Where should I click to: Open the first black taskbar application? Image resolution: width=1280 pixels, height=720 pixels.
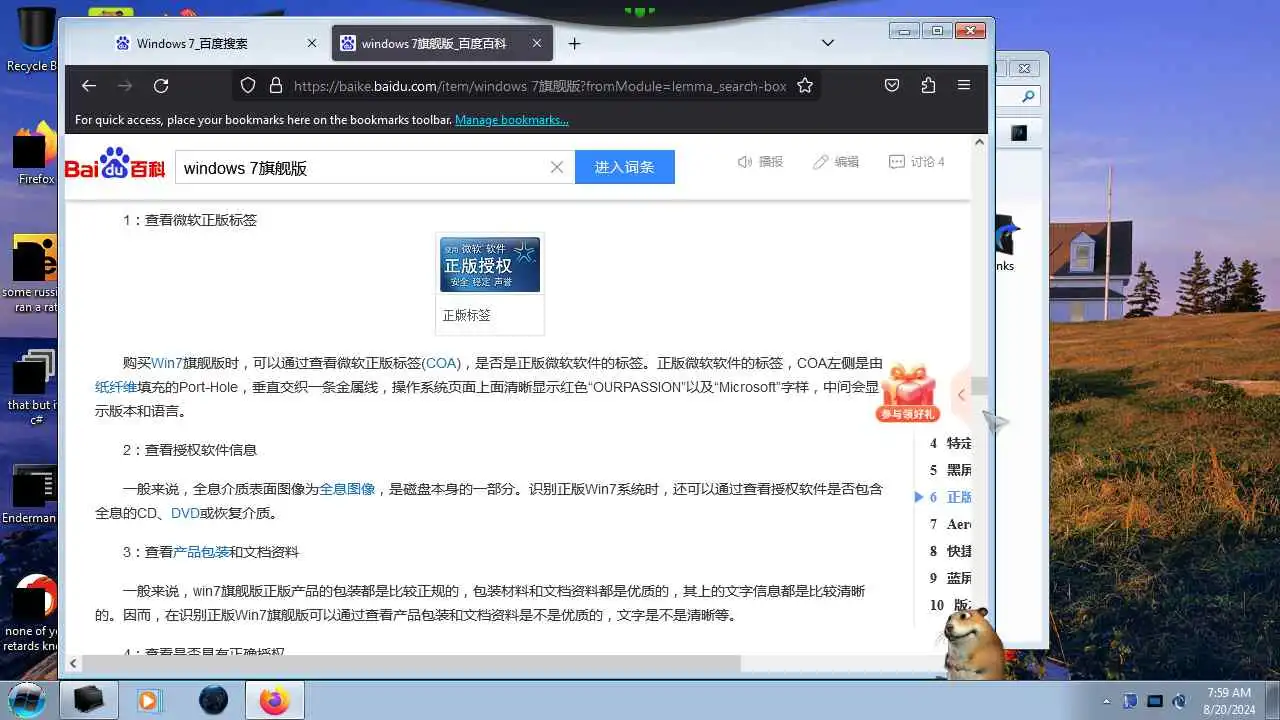88,700
